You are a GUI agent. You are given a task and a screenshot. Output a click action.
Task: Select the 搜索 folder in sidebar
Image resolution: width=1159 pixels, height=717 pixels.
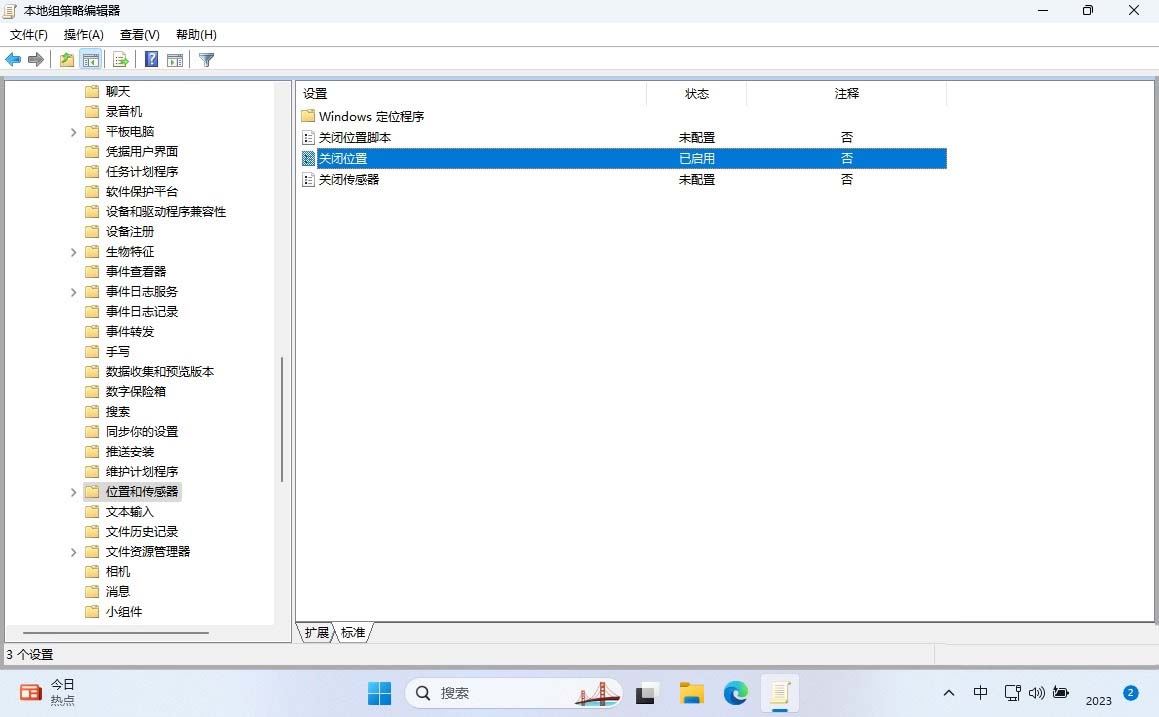116,411
